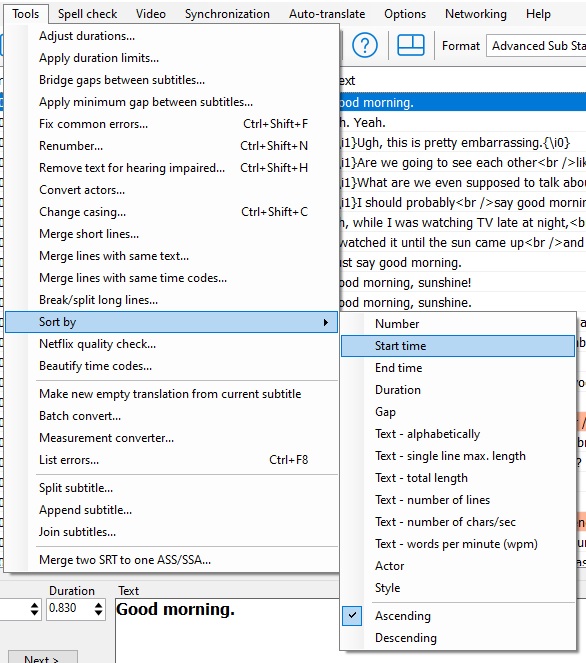Select Descending sort order

[x=405, y=638]
